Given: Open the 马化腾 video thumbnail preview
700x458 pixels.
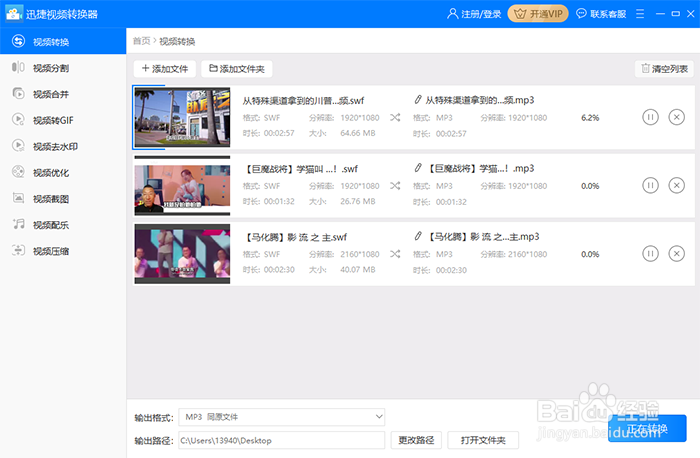Looking at the screenshot, I should (x=182, y=254).
